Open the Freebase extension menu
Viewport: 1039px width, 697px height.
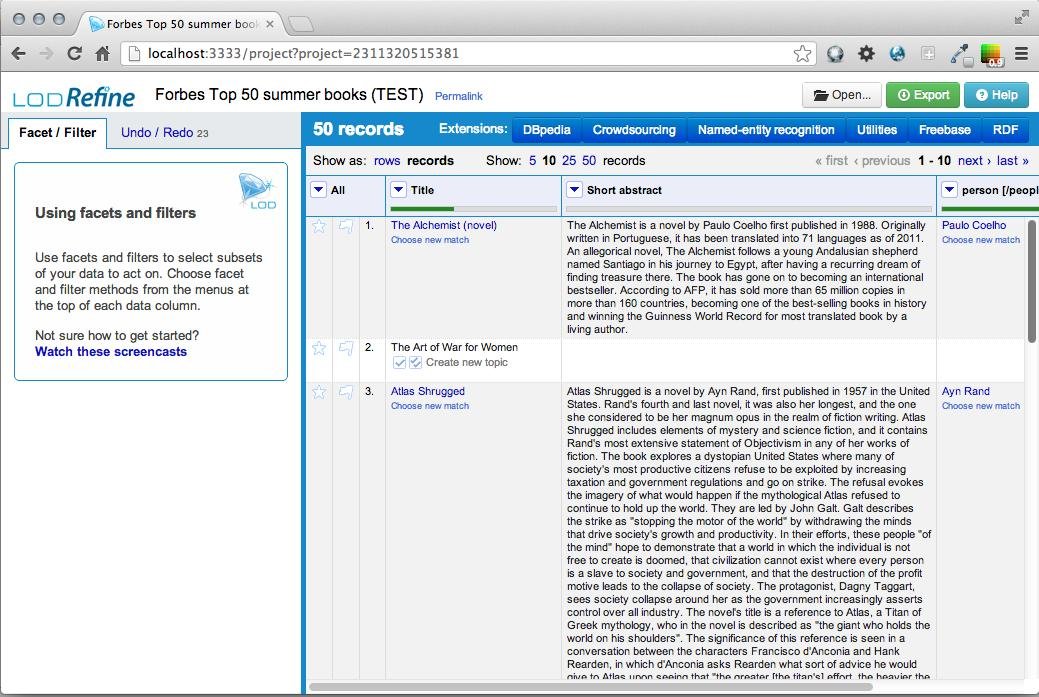[944, 130]
